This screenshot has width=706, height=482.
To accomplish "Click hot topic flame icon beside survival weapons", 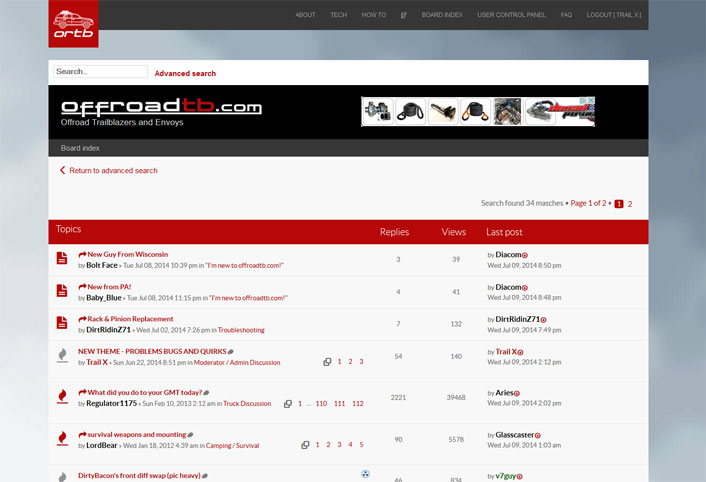I will [x=62, y=439].
